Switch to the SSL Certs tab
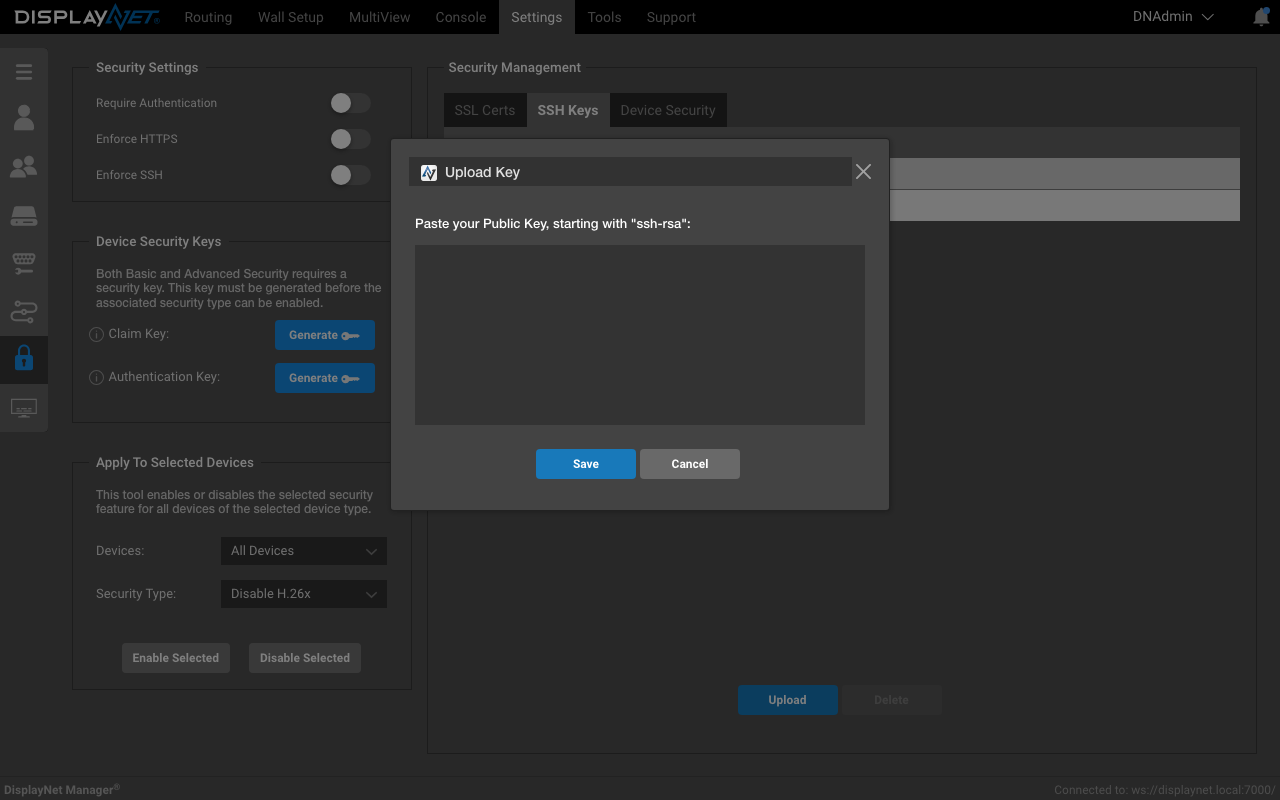The image size is (1280, 800). pyautogui.click(x=485, y=110)
